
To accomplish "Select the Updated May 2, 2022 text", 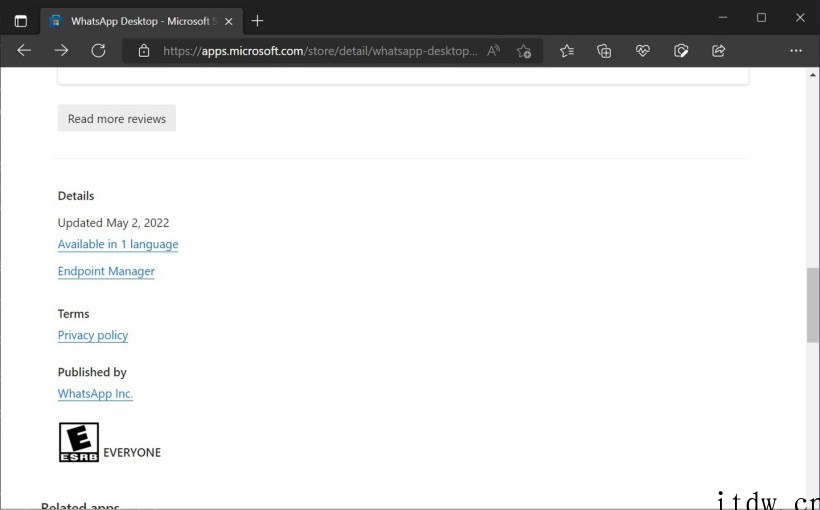I will (x=113, y=223).
